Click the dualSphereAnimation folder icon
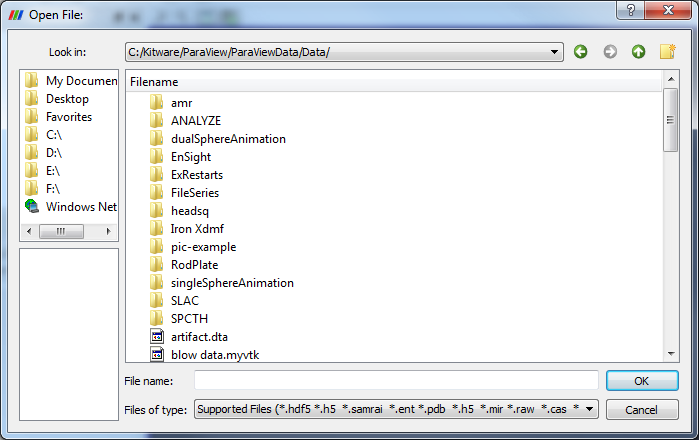Screen dimensions: 699x440 click(156, 139)
